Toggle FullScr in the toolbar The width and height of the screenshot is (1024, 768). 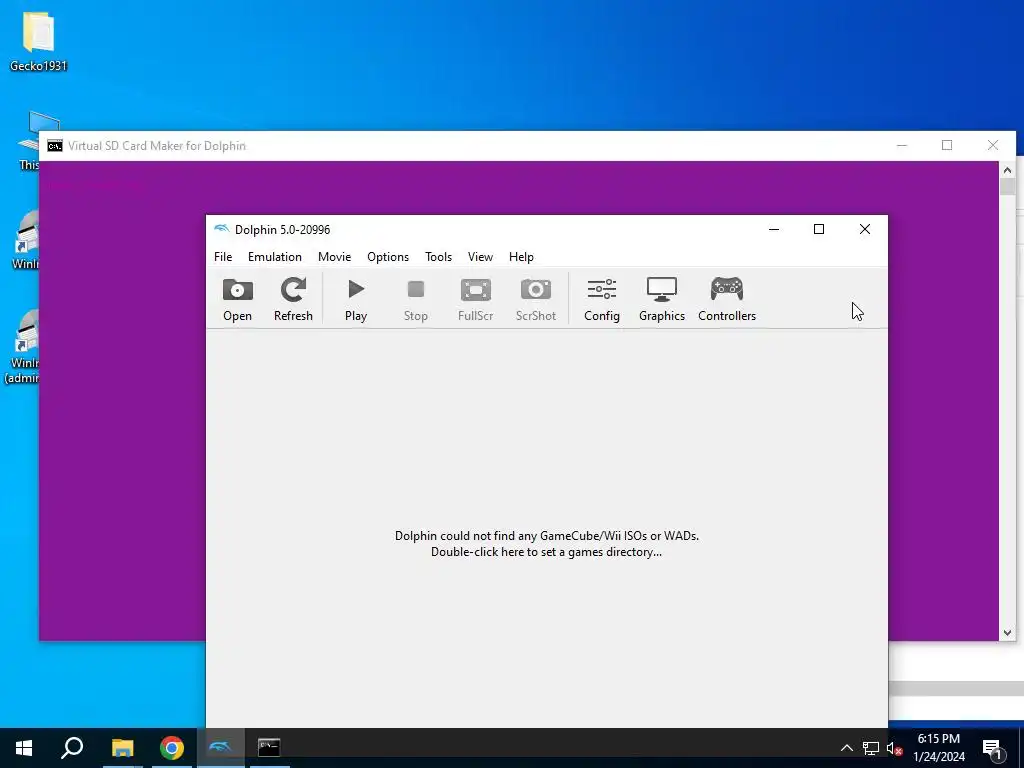[475, 300]
